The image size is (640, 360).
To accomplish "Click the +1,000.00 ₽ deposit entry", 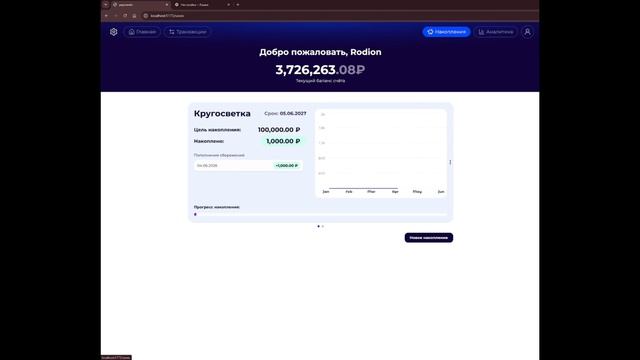I will pyautogui.click(x=248, y=165).
